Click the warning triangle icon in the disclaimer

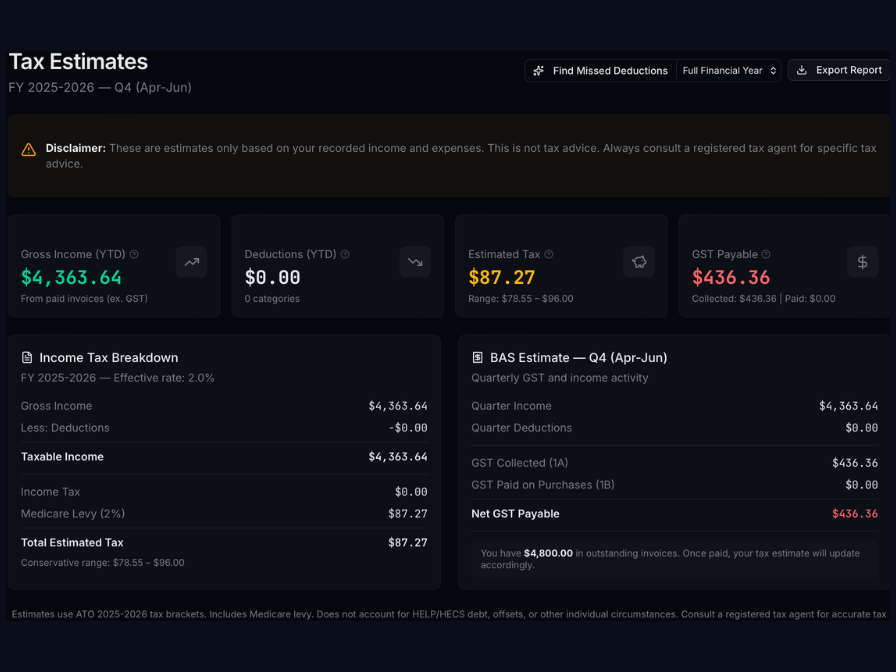(29, 150)
